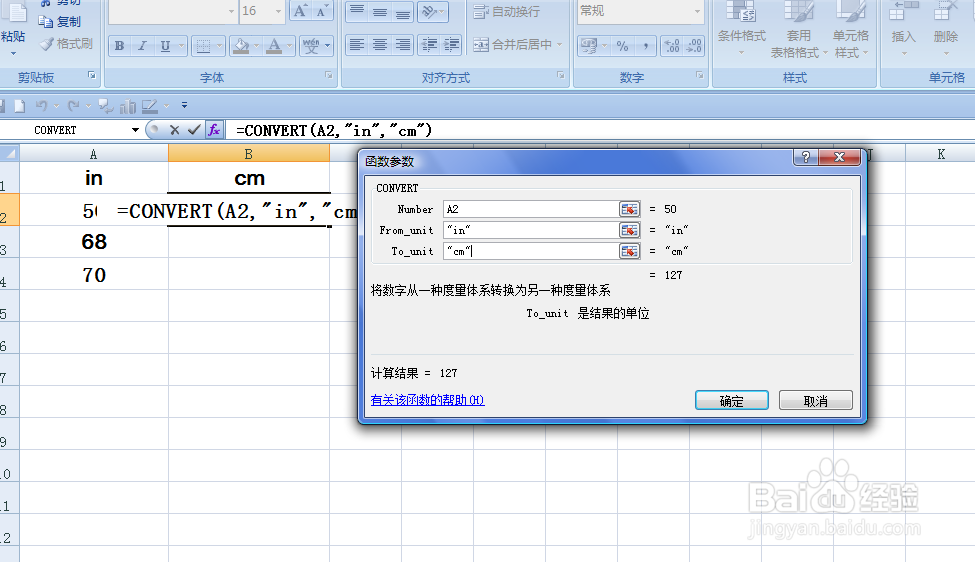The width and height of the screenshot is (975, 562).
Task: Increase decimal places icon
Action: tap(672, 46)
